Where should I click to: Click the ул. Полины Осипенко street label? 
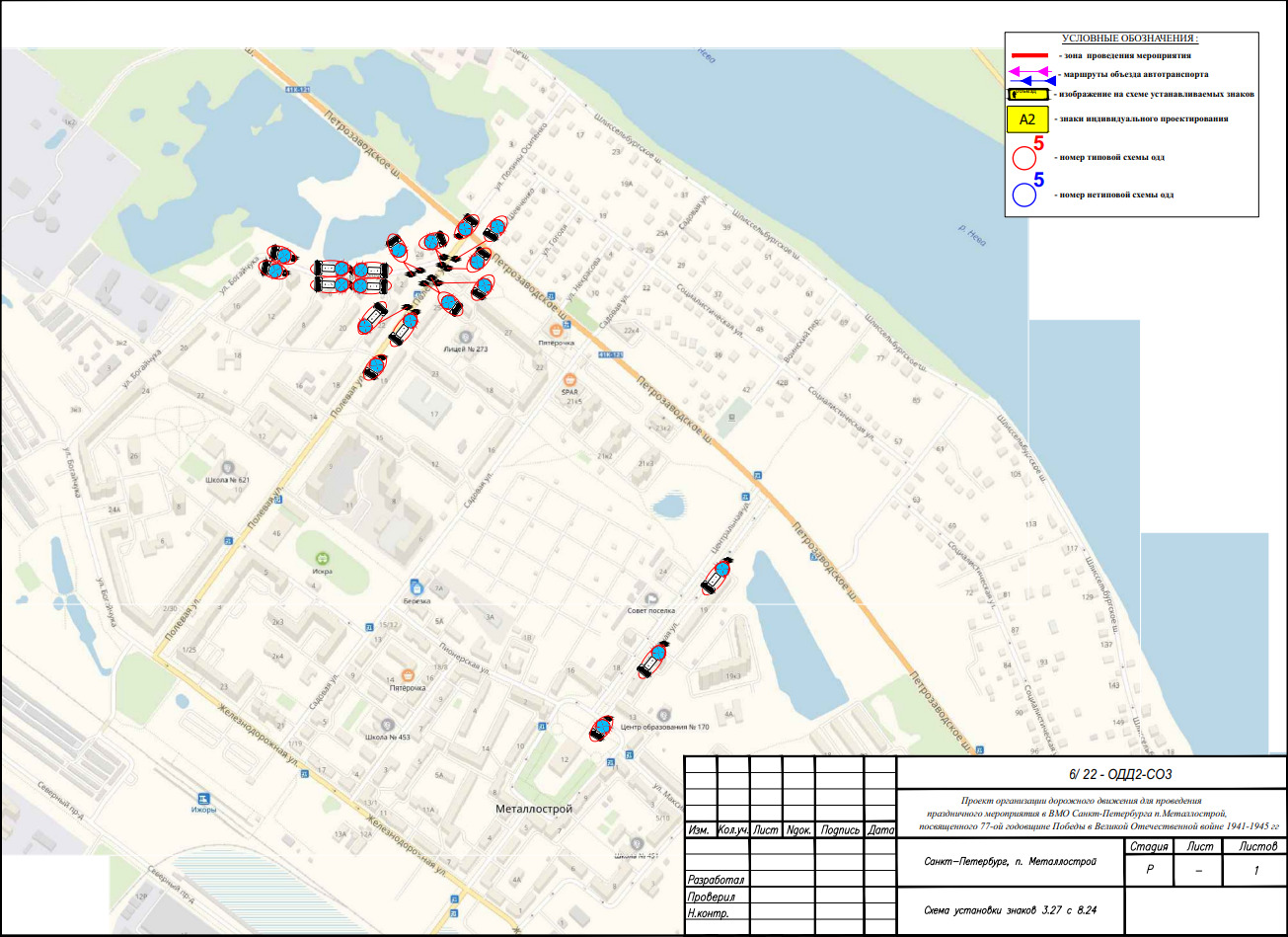click(x=522, y=158)
